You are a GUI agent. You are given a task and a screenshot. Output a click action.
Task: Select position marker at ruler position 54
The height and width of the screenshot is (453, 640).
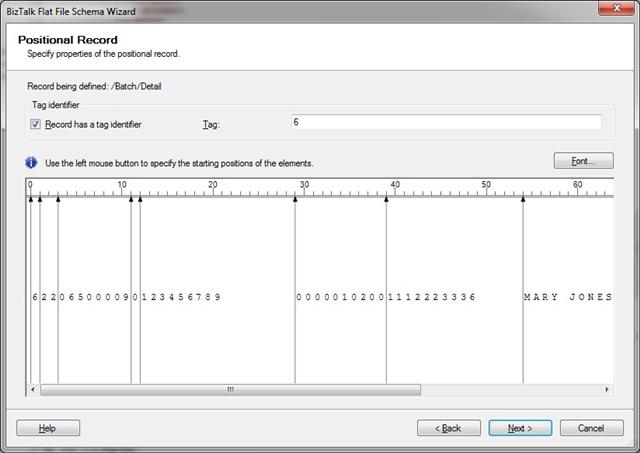[x=523, y=199]
